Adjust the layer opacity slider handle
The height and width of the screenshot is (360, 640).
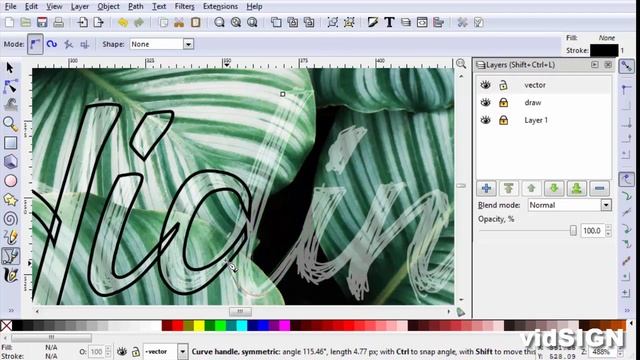[x=573, y=231]
